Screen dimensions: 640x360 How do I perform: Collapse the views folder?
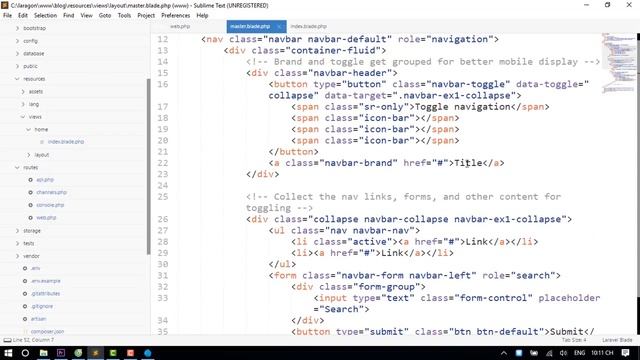point(23,117)
